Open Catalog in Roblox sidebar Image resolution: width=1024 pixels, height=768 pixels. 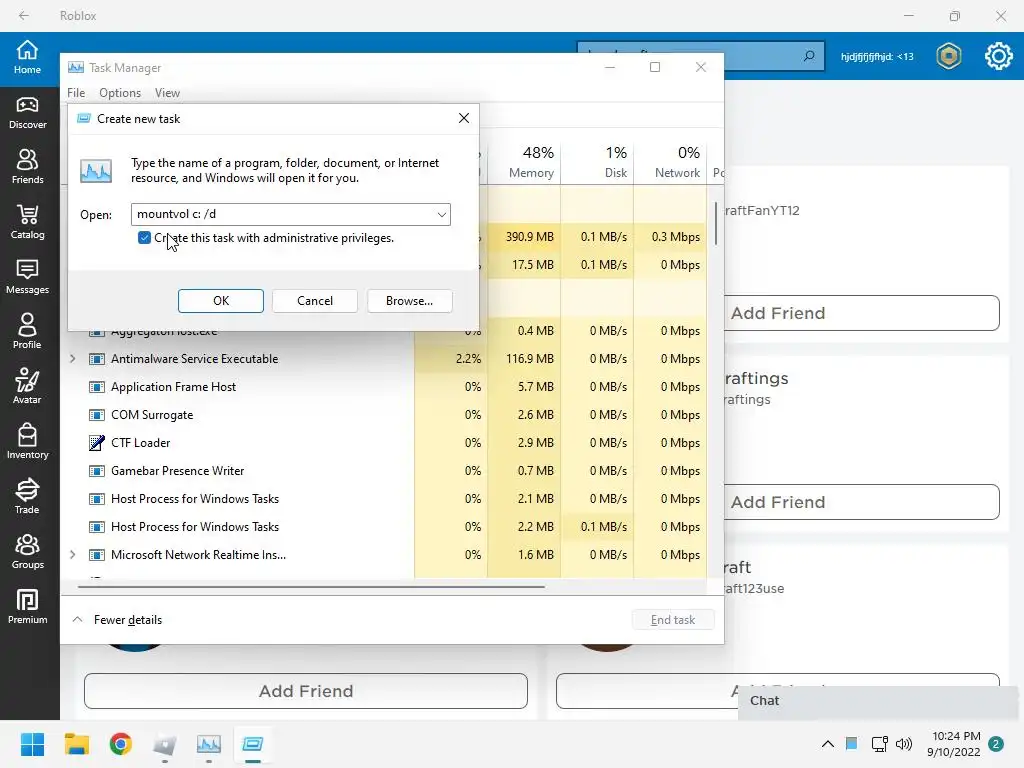(x=27, y=223)
